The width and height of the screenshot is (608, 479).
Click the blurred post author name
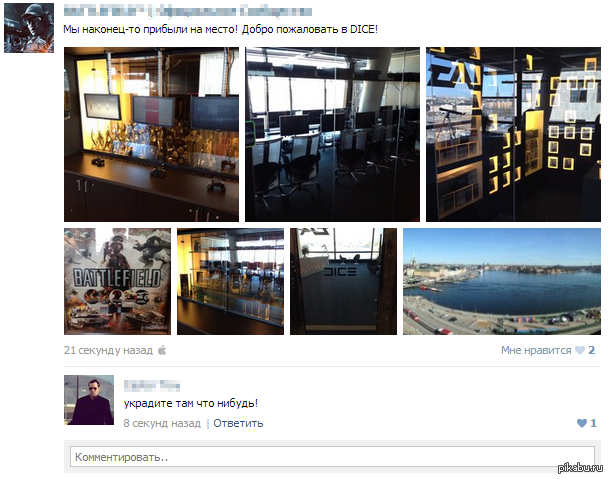coord(188,11)
